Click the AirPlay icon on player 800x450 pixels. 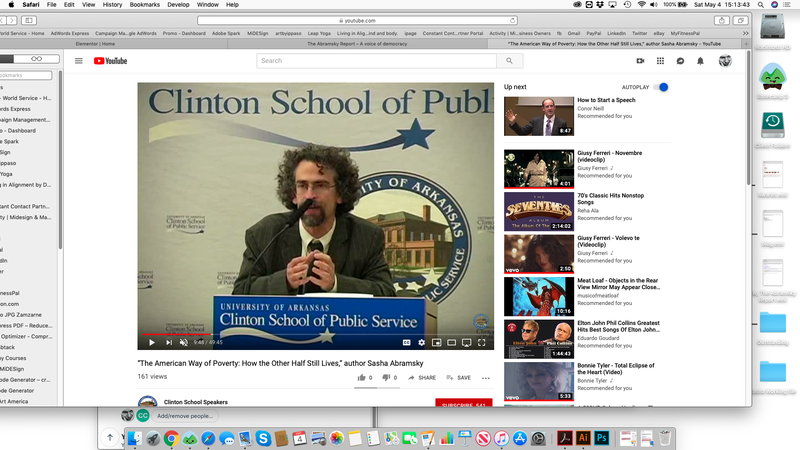[466, 342]
